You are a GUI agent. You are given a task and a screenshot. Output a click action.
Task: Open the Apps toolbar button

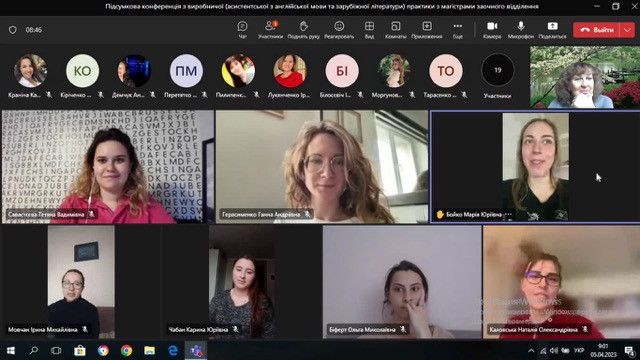tap(427, 30)
